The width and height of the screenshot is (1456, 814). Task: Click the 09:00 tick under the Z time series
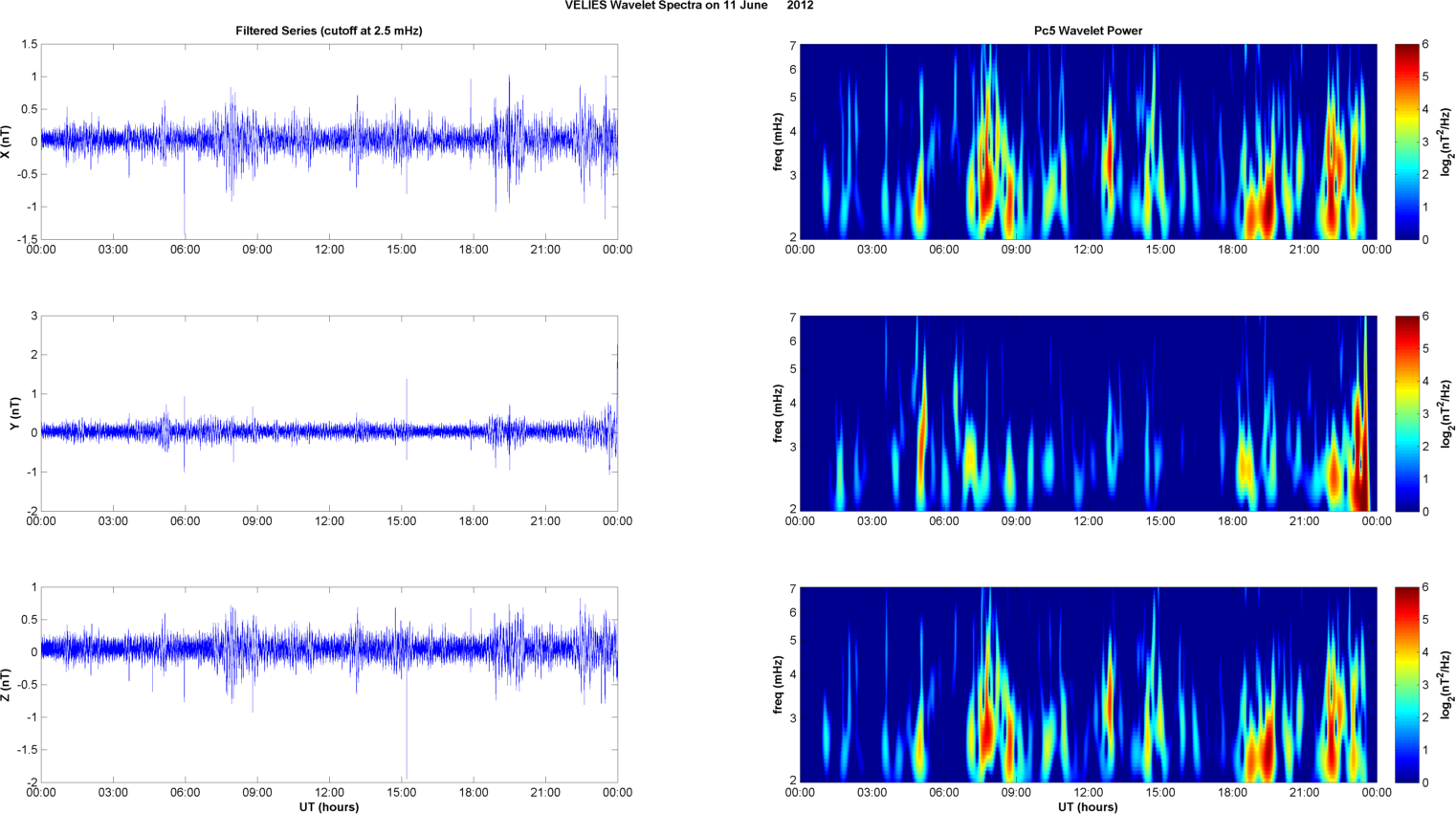point(257,792)
